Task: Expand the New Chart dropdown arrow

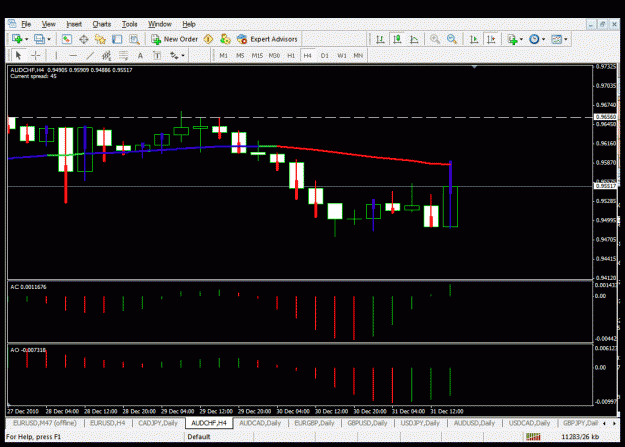Action: click(x=26, y=39)
